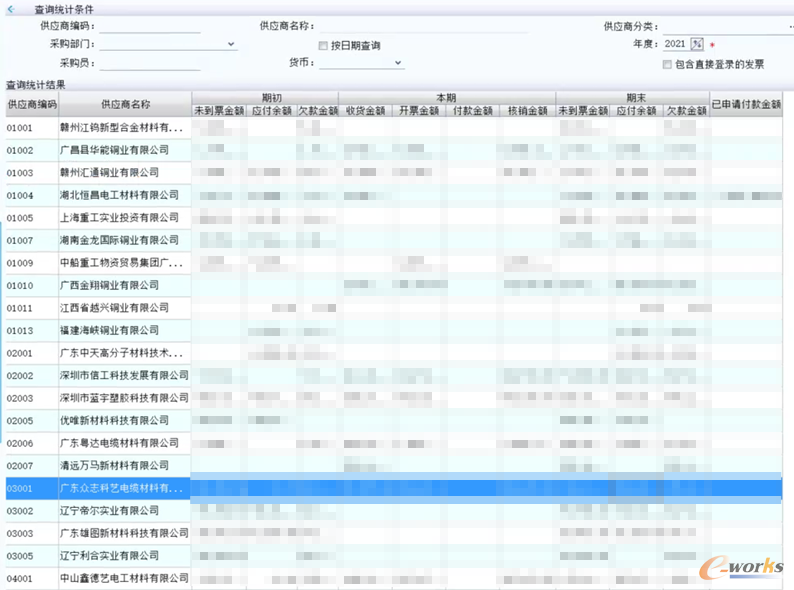Click the 采购员 input field
The width and height of the screenshot is (794, 590).
[x=150, y=63]
